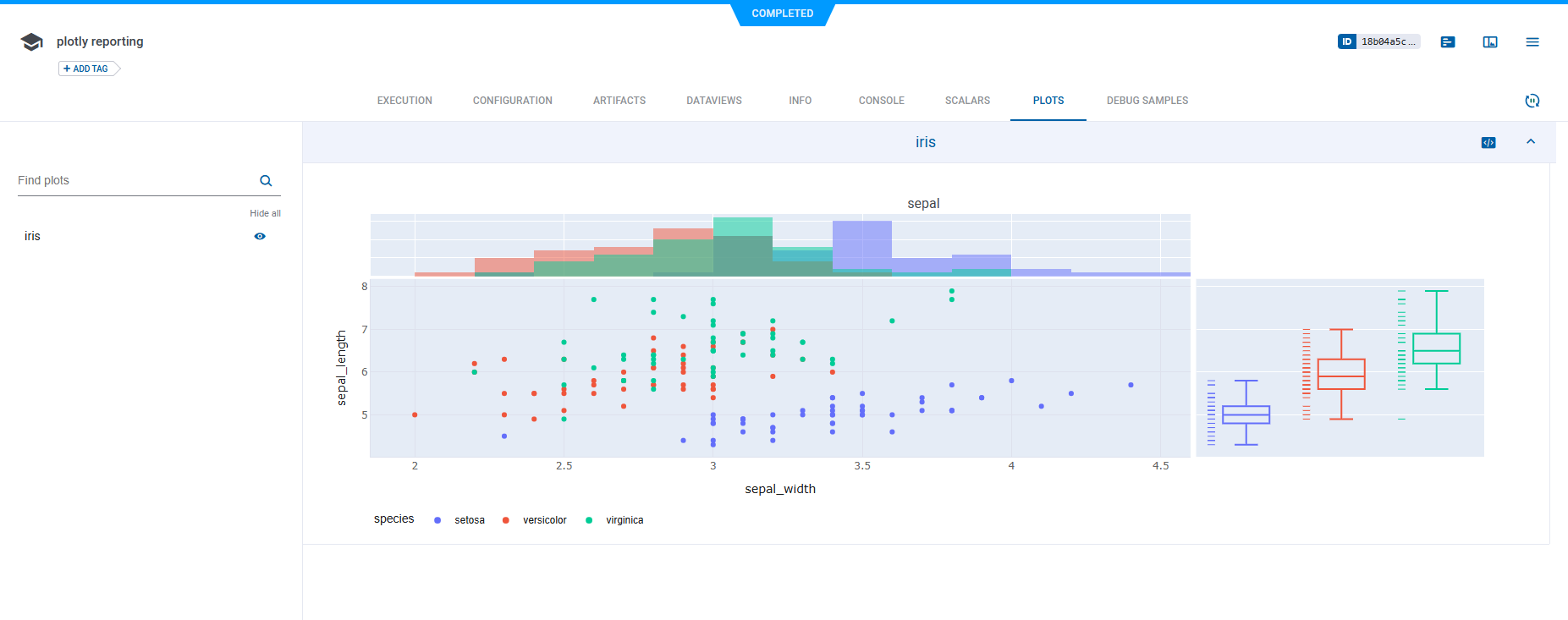Click the Hide all link
Image resolution: width=1568 pixels, height=620 pixels.
click(x=265, y=213)
